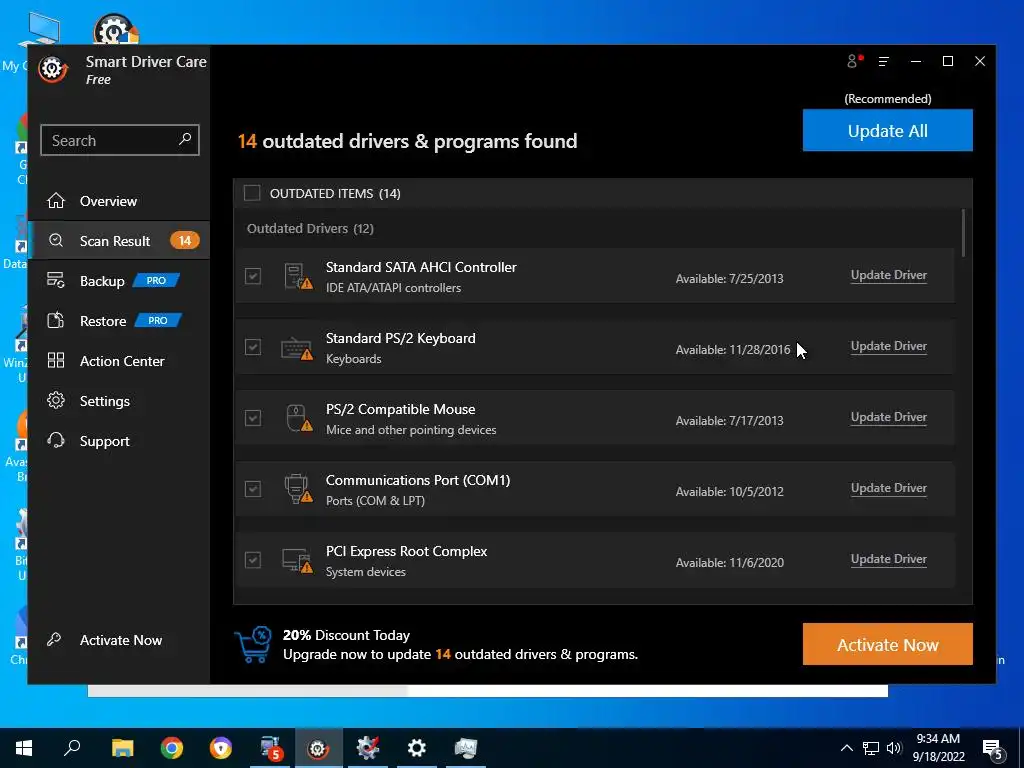Open Action Center in sidebar
This screenshot has width=1024, height=768.
tap(119, 360)
